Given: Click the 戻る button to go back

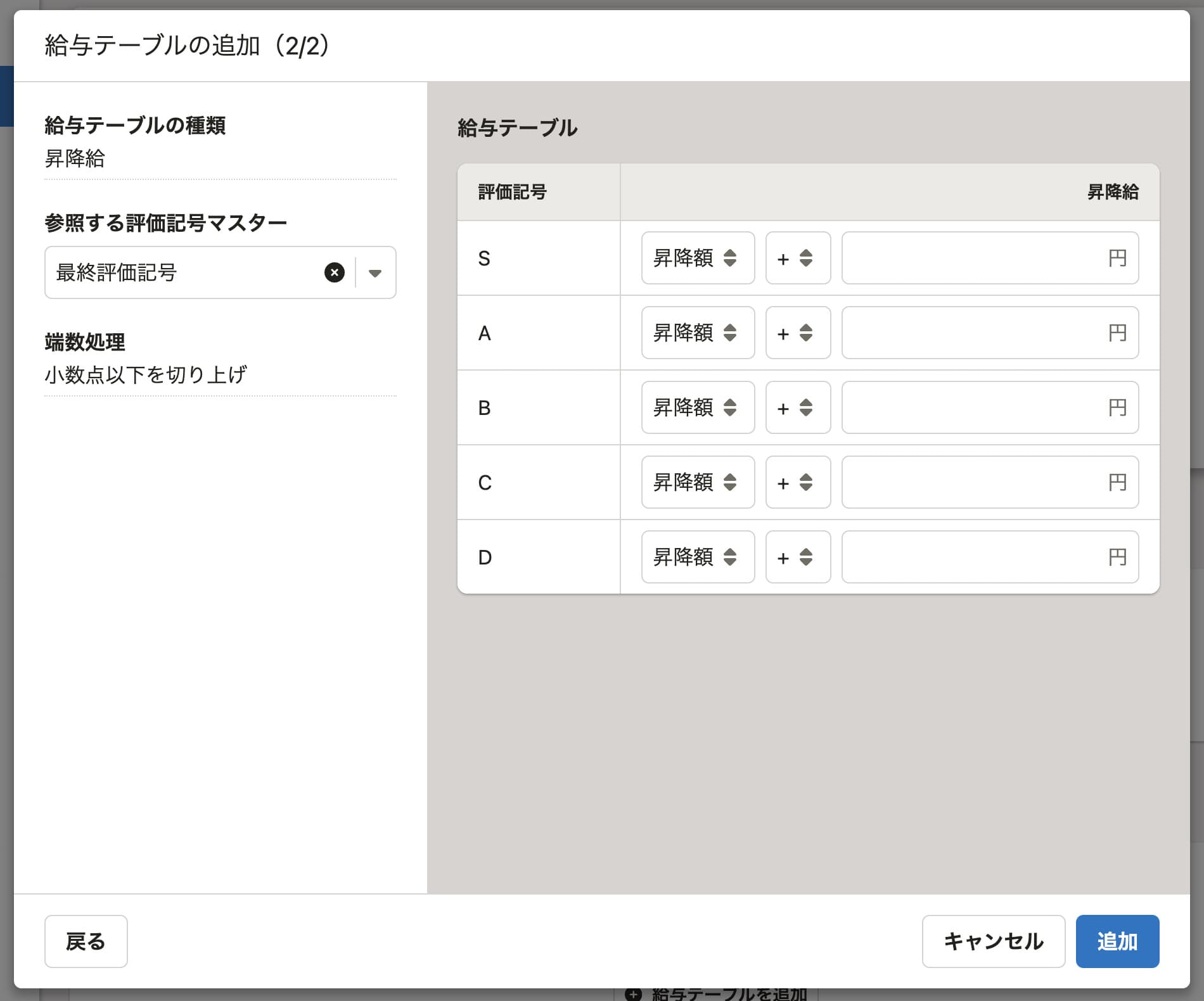Looking at the screenshot, I should tap(86, 941).
